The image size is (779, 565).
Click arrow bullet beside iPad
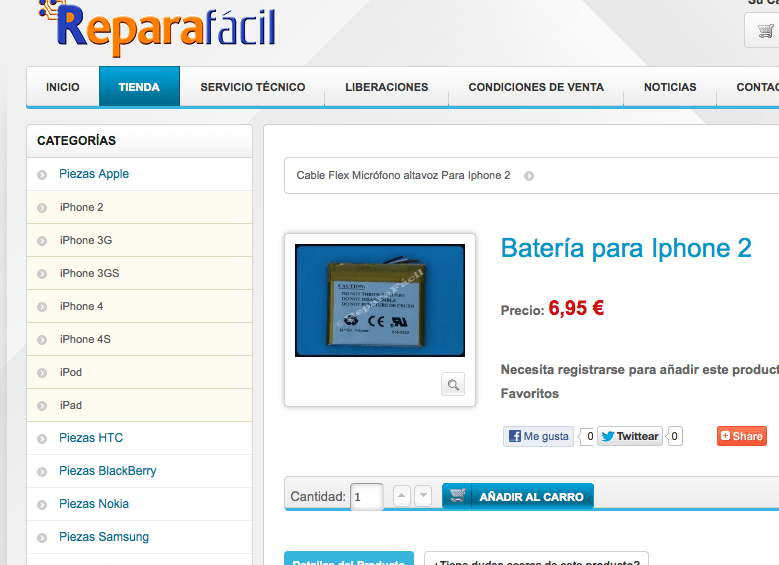pyautogui.click(x=42, y=406)
